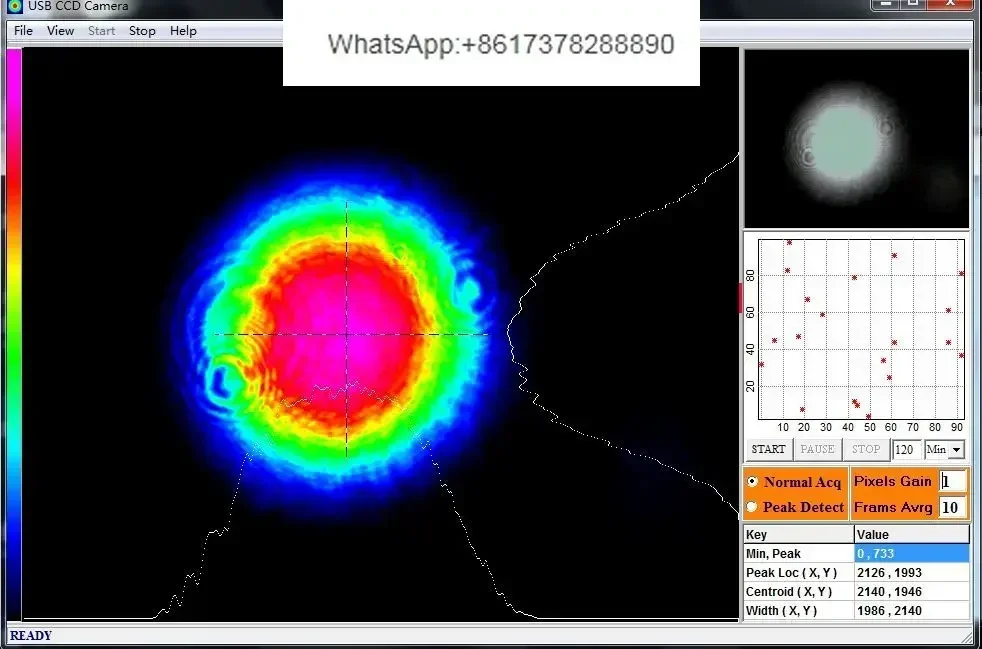Click the crosshair center on the beam image
Screen dimensions: 982x649
pyautogui.click(x=347, y=335)
